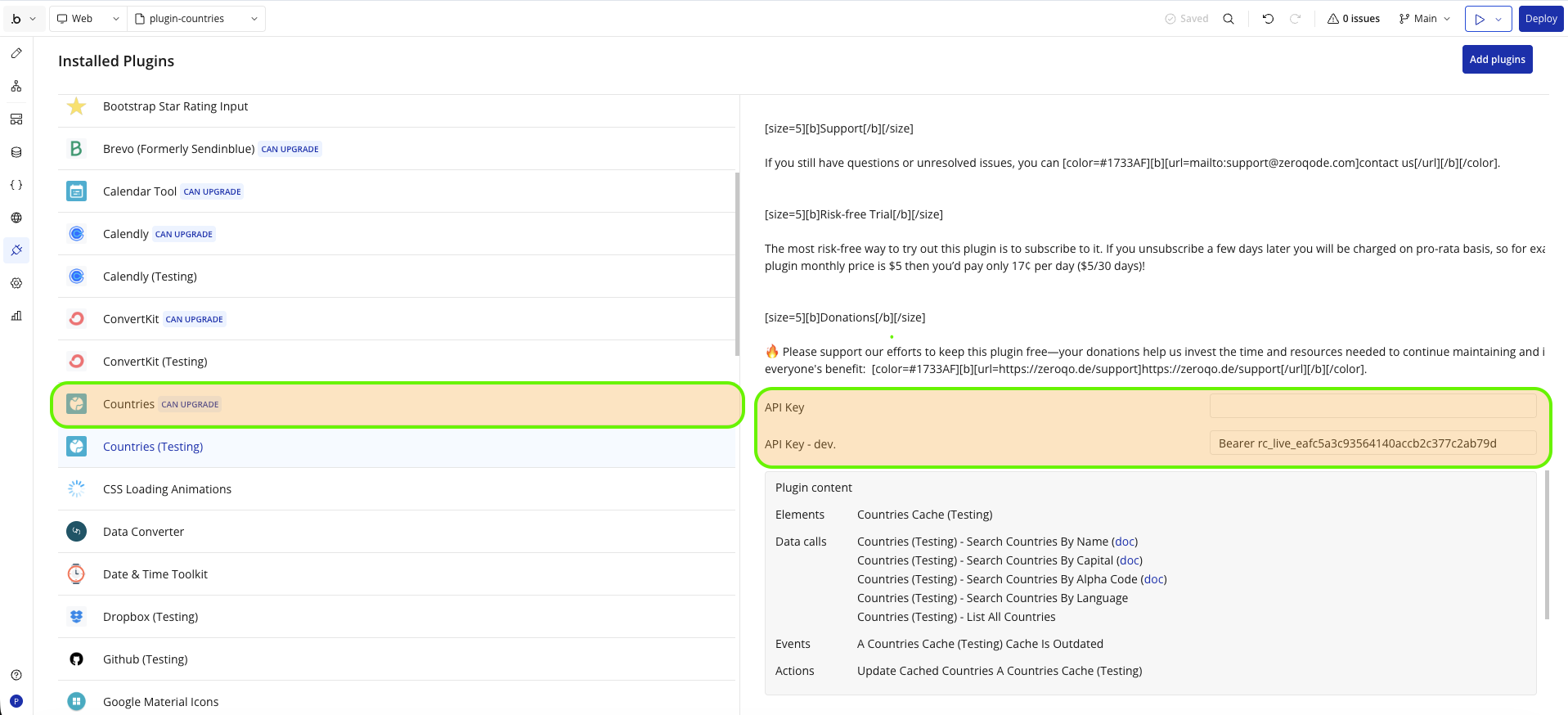
Task: Open doc link for Search Countries By Name
Action: tap(1125, 542)
